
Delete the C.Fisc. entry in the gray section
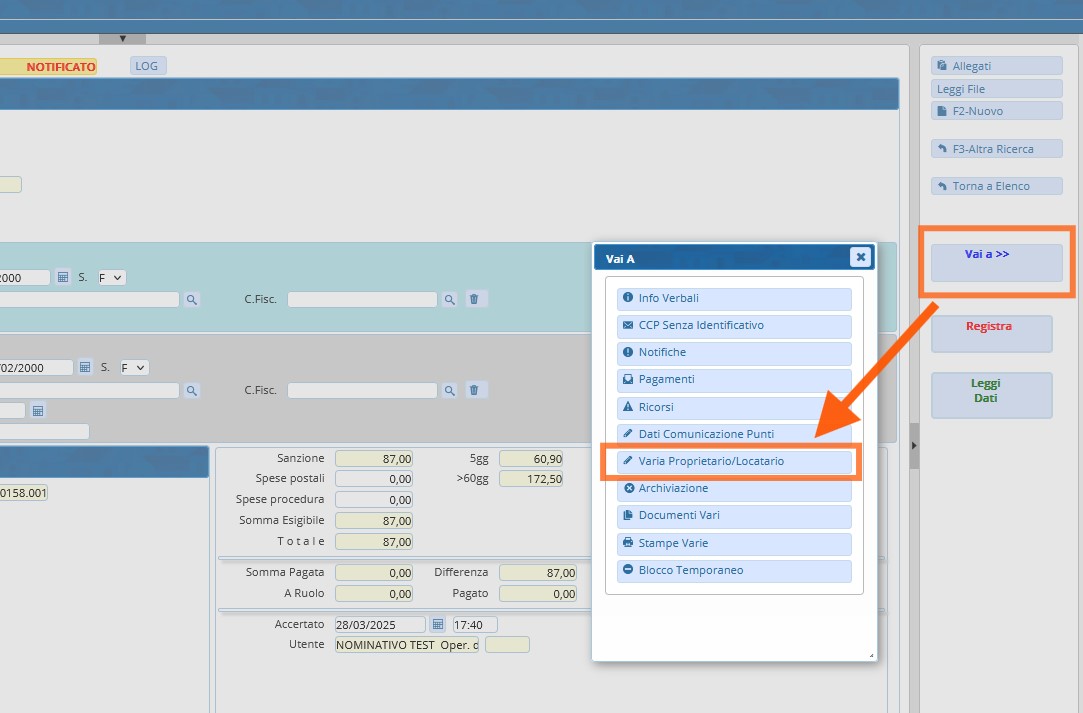(x=474, y=390)
